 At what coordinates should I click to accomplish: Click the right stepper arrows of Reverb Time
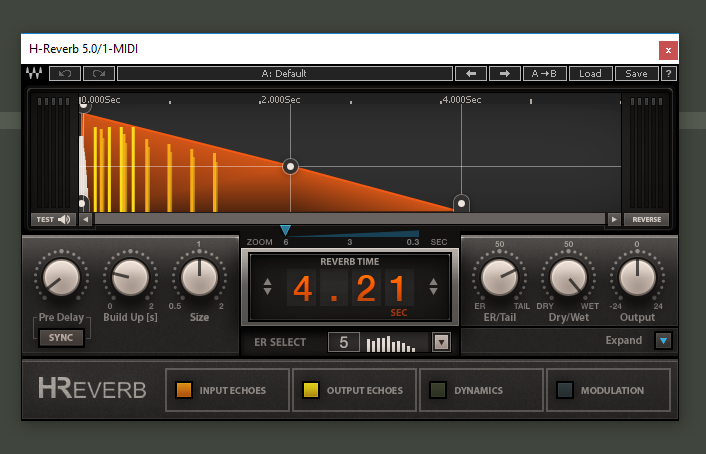click(434, 286)
